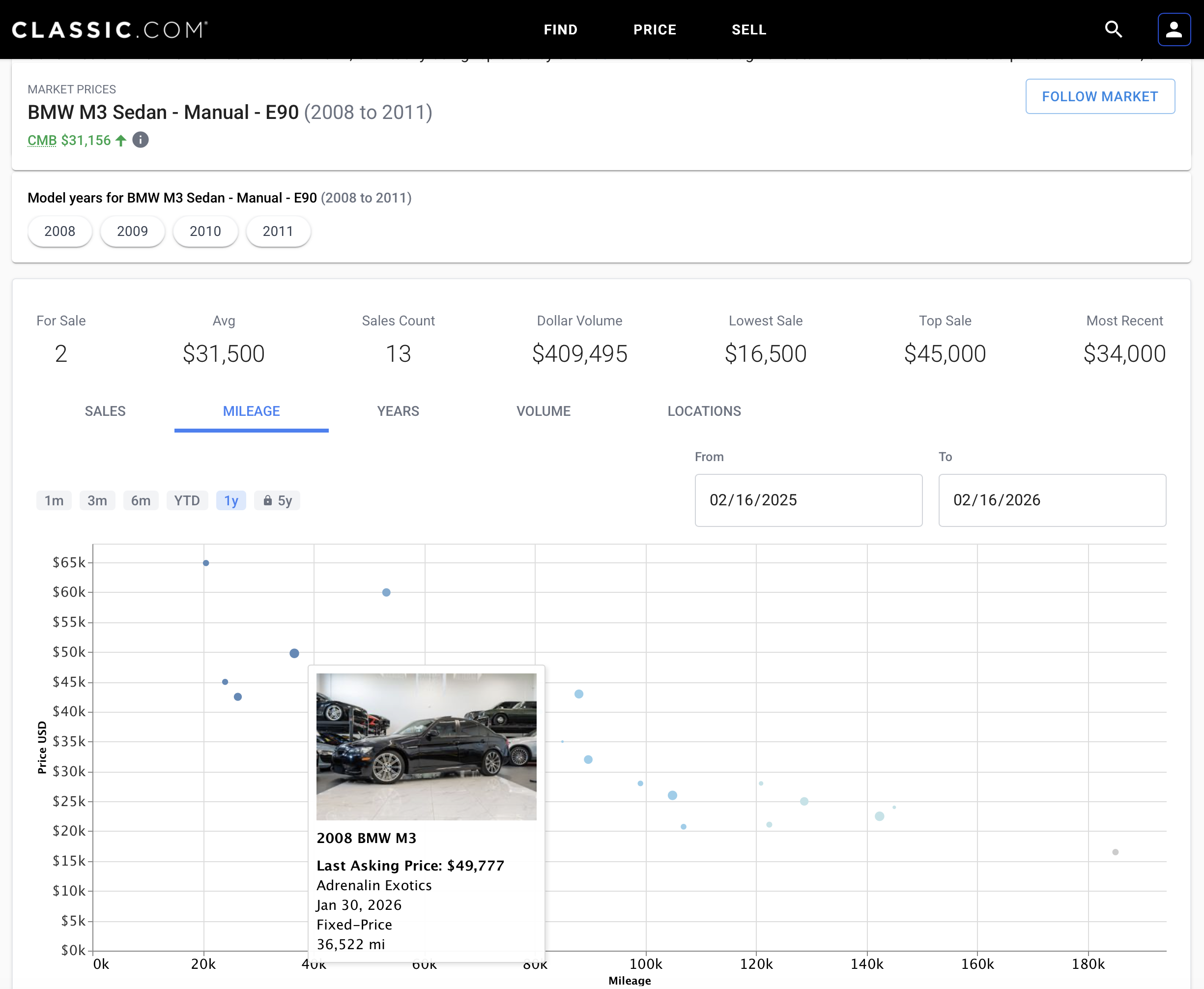Open the 2008 BMW M3 tooltip photo
The height and width of the screenshot is (989, 1204).
426,747
